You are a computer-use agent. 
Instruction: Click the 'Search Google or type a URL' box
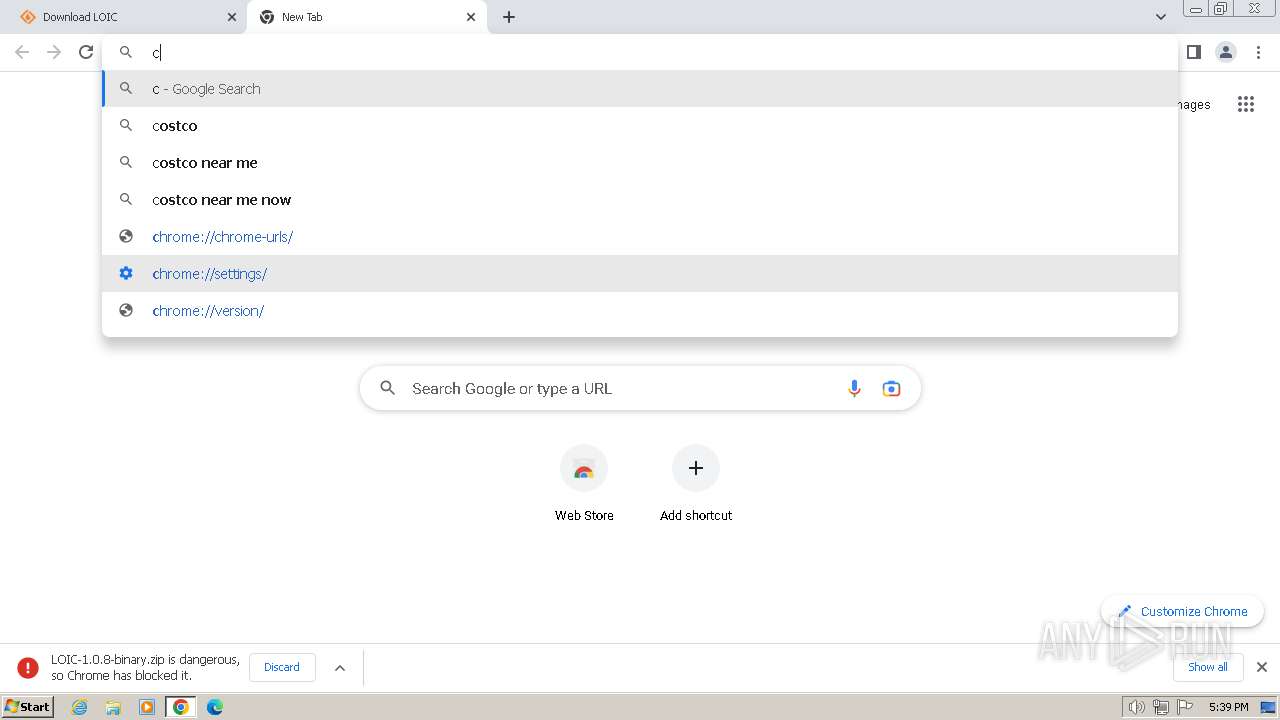(x=640, y=389)
